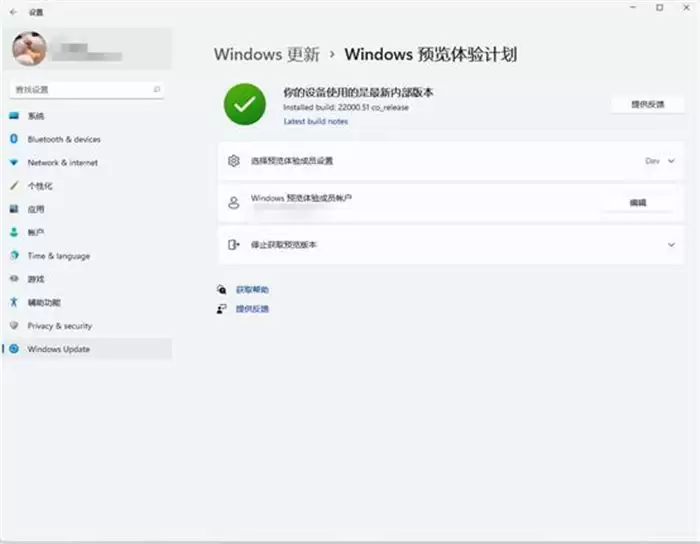Click the search settings input field
The width and height of the screenshot is (700, 544).
point(87,90)
